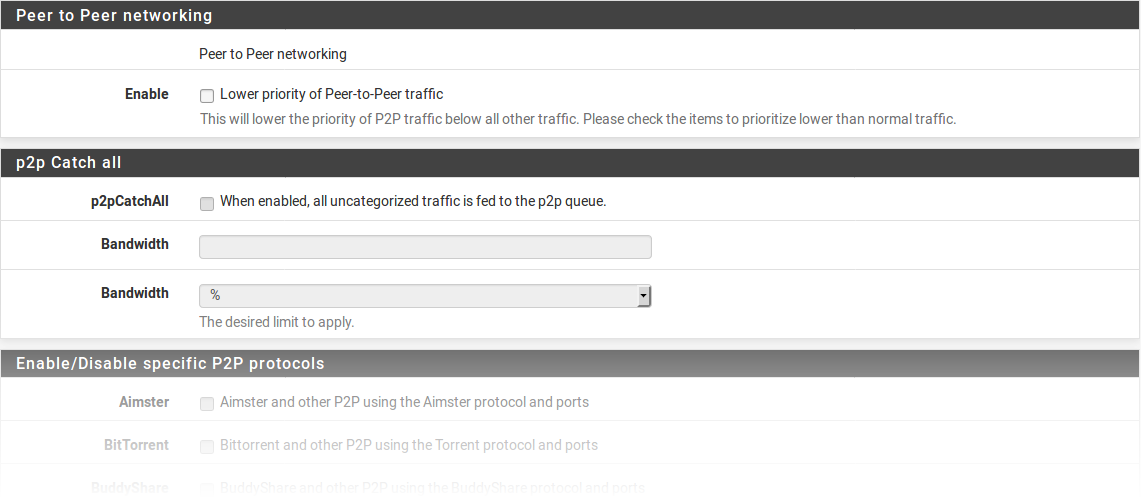Click the Bandwidth text input field

[425, 247]
